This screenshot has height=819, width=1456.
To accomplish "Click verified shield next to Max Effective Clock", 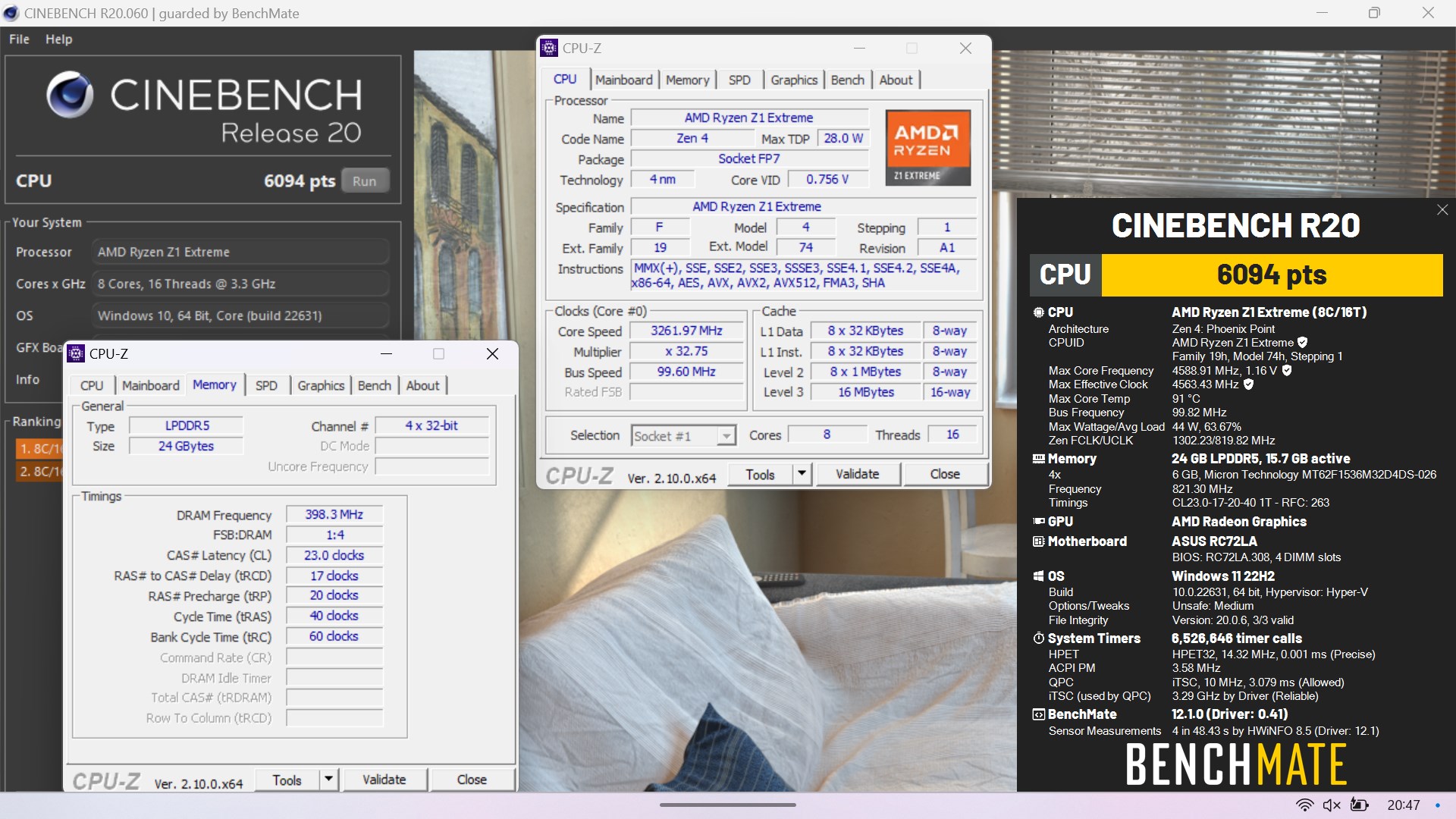I will [x=1248, y=384].
